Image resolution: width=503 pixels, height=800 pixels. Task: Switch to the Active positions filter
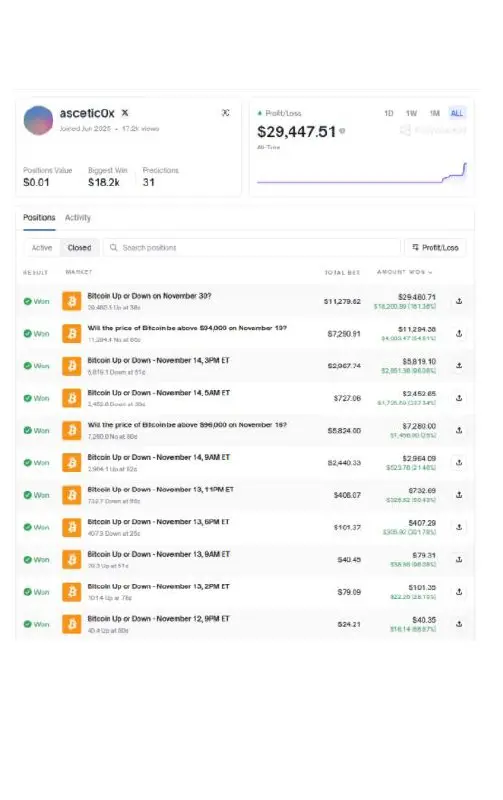pos(42,247)
